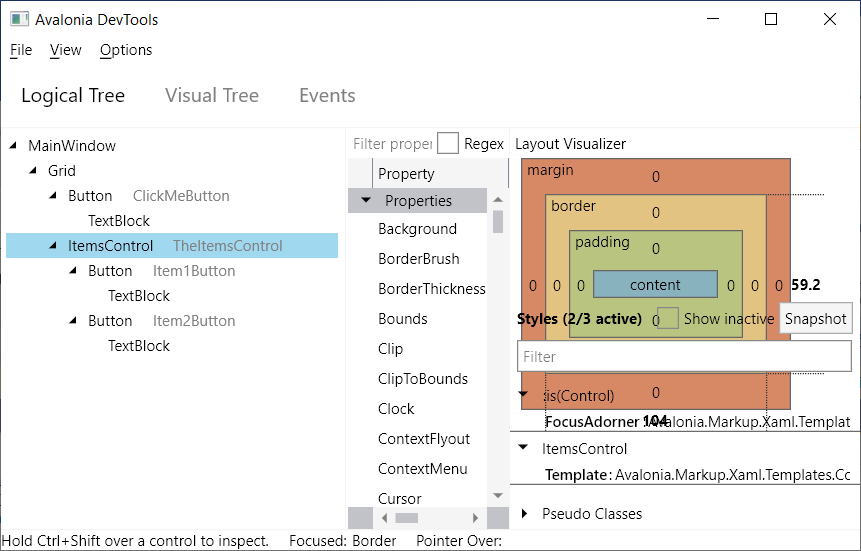The image size is (861, 551).
Task: Select the Button Item1Button tree item
Action: pos(161,271)
